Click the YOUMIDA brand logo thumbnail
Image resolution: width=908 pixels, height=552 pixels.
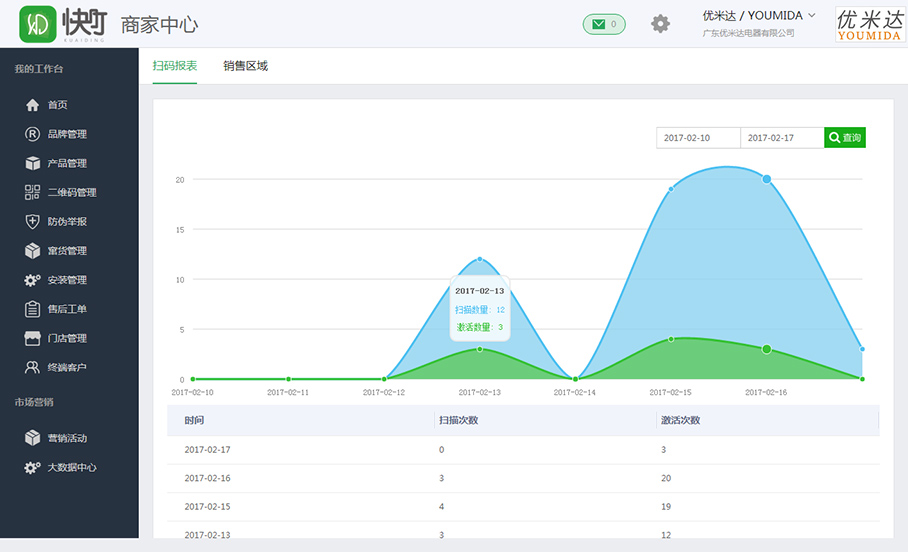pyautogui.click(x=870, y=24)
